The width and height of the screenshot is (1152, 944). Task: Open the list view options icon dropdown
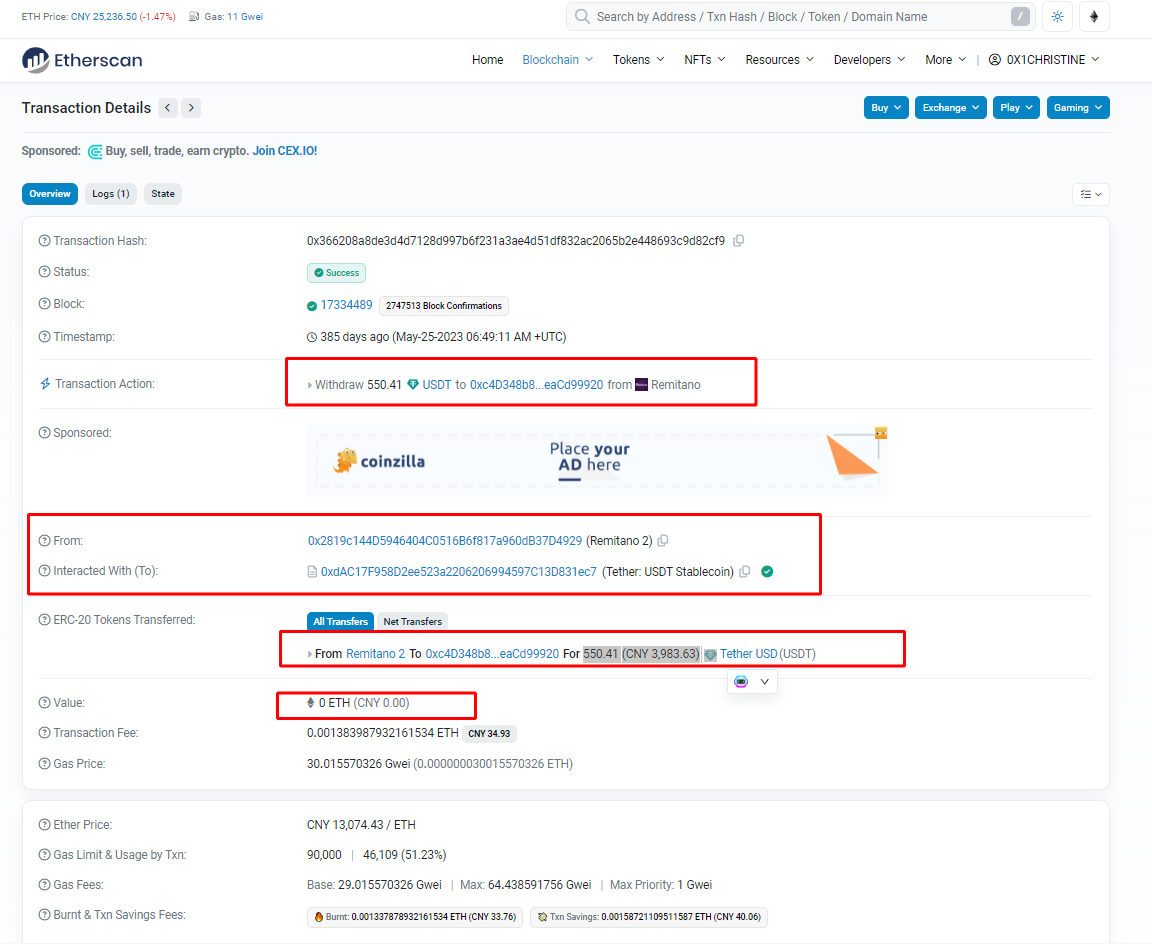coord(1090,194)
